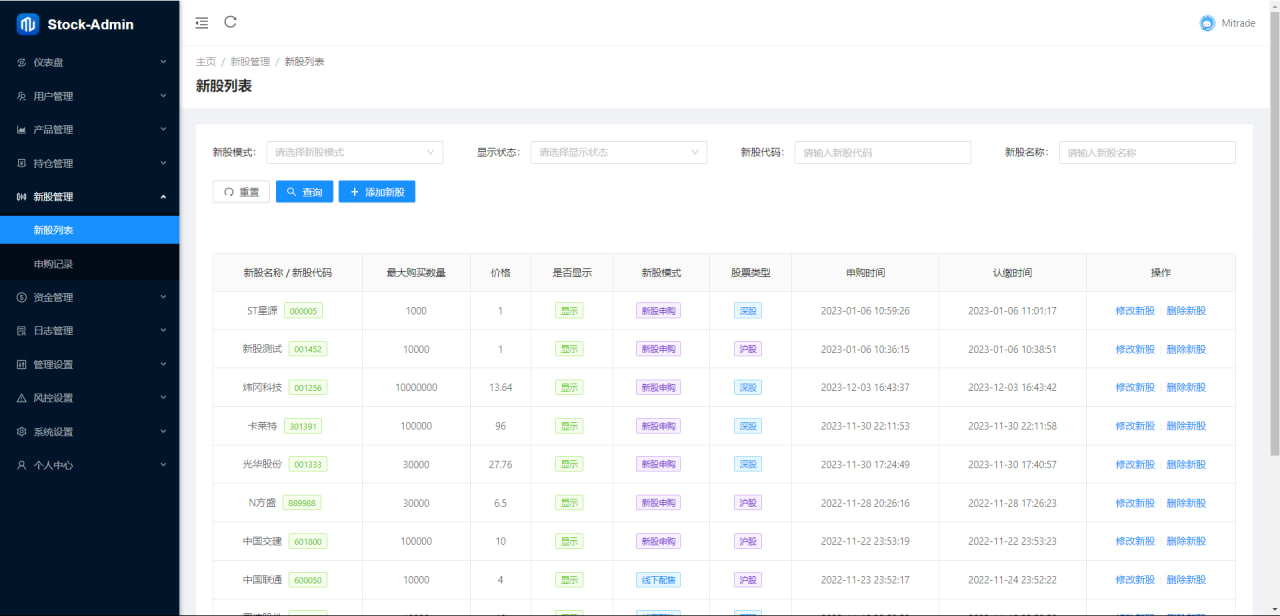The height and width of the screenshot is (616, 1280).
Task: Click 修改新股 for ST星源 row
Action: coord(1135,311)
